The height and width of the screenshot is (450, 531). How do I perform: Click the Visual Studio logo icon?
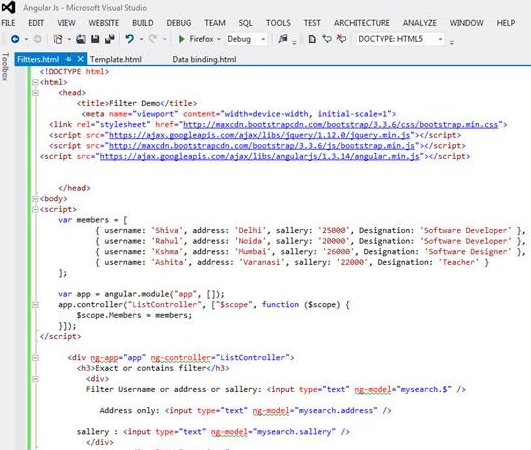[x=9, y=7]
